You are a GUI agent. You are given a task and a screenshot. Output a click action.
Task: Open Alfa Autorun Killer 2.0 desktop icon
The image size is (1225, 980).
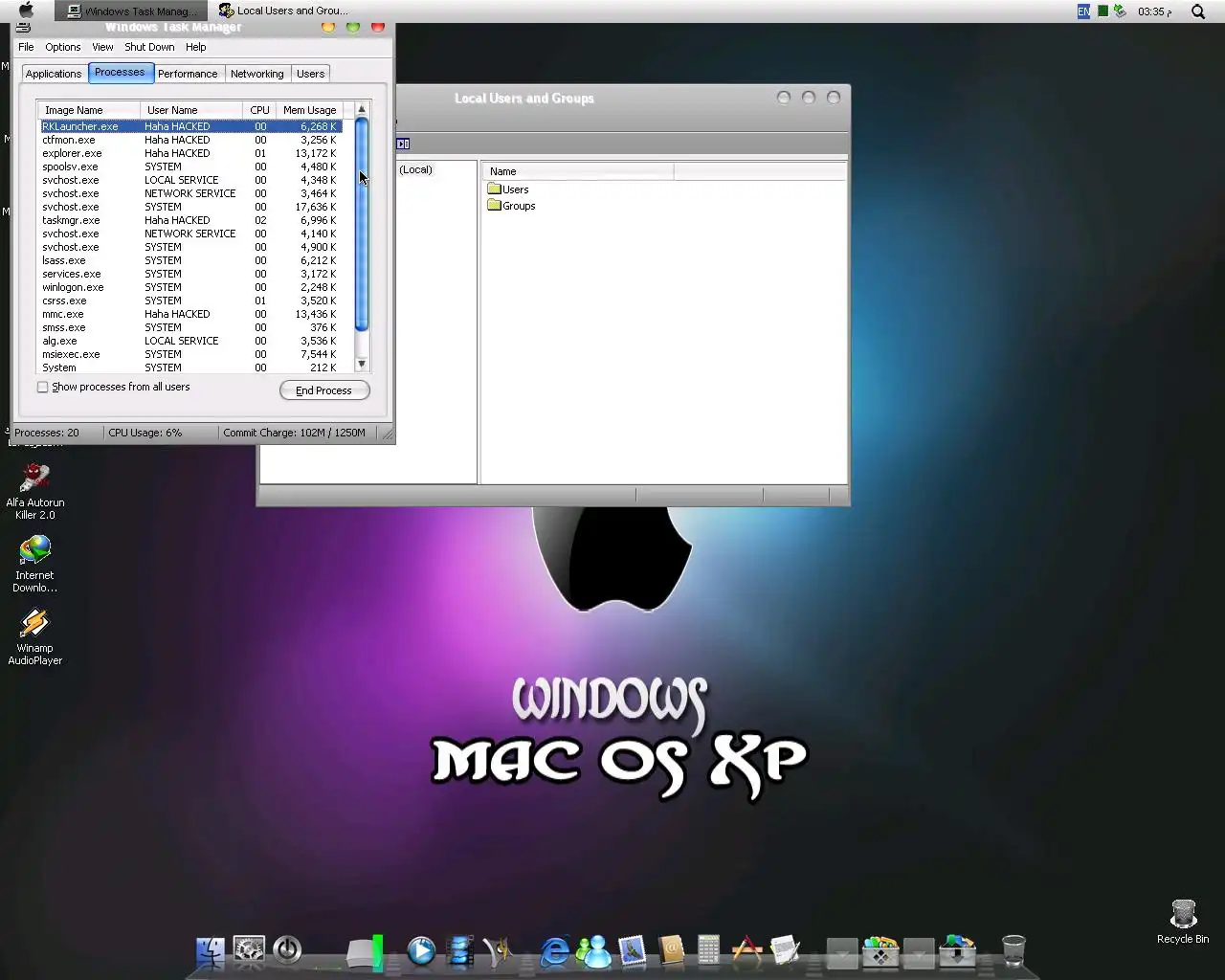pos(35,491)
